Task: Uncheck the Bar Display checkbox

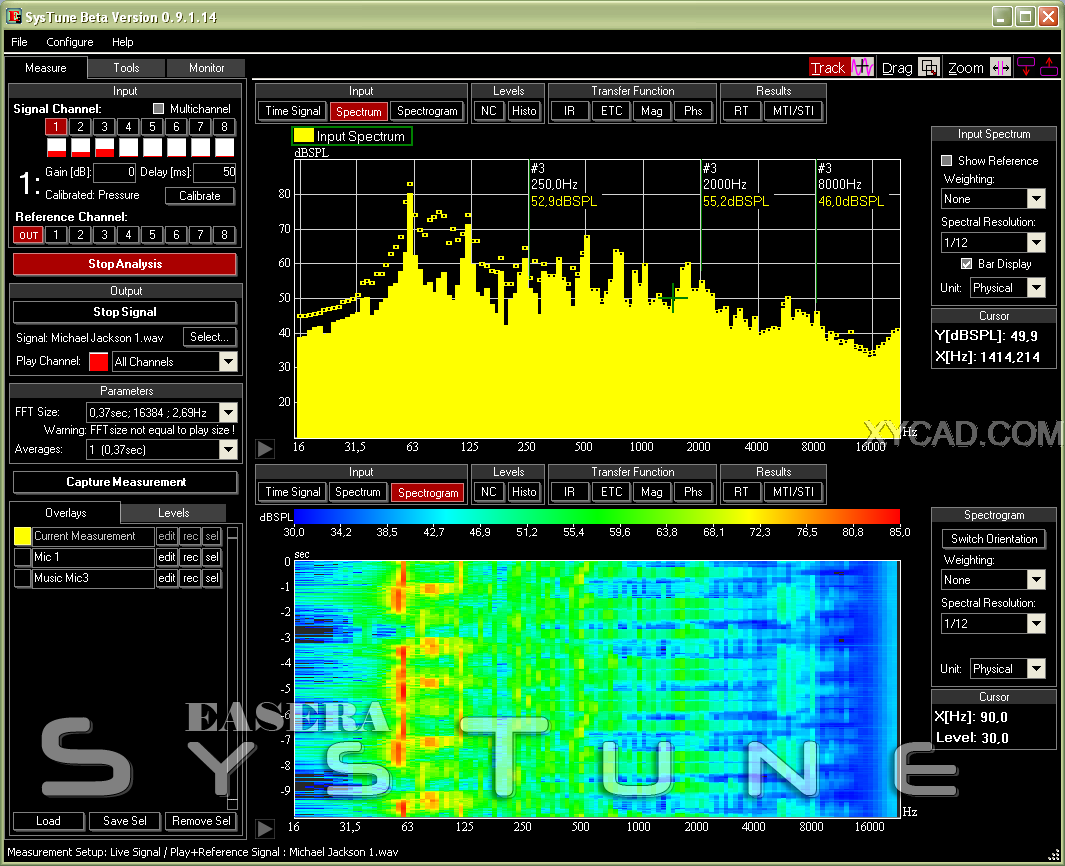Action: (967, 264)
